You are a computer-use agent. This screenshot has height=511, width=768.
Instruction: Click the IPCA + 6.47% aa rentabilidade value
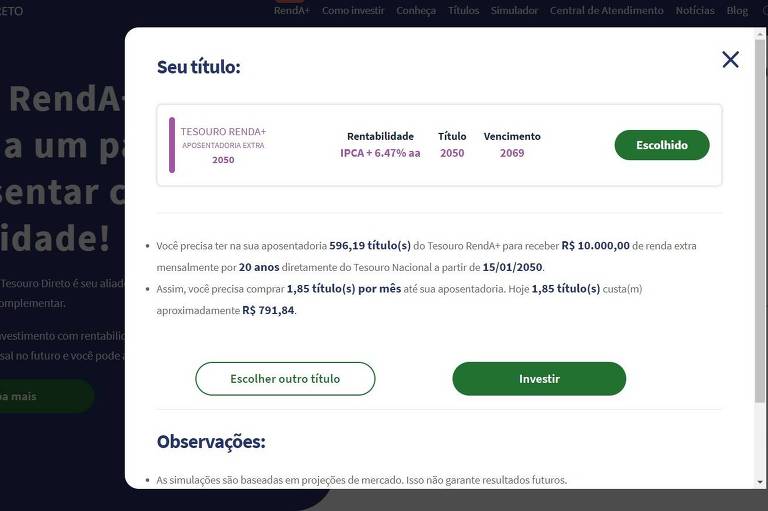pyautogui.click(x=380, y=153)
